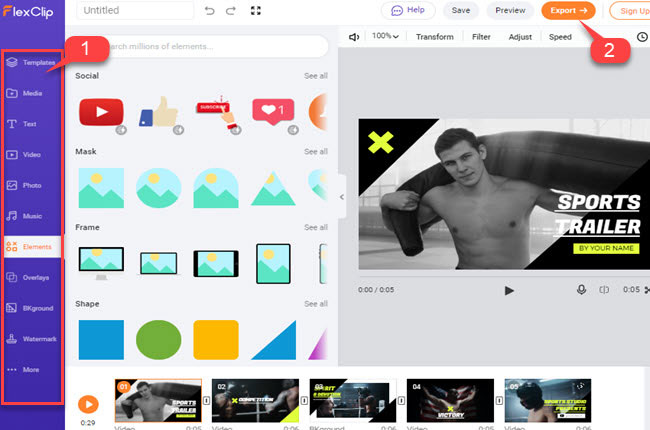This screenshot has height=430, width=650.
Task: Switch to the Music sidebar tab
Action: point(32,216)
